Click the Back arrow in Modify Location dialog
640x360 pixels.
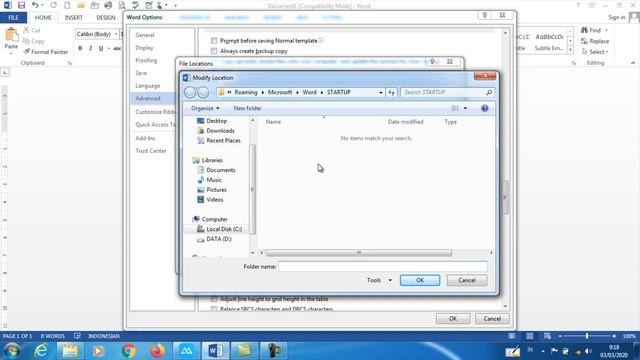click(190, 92)
